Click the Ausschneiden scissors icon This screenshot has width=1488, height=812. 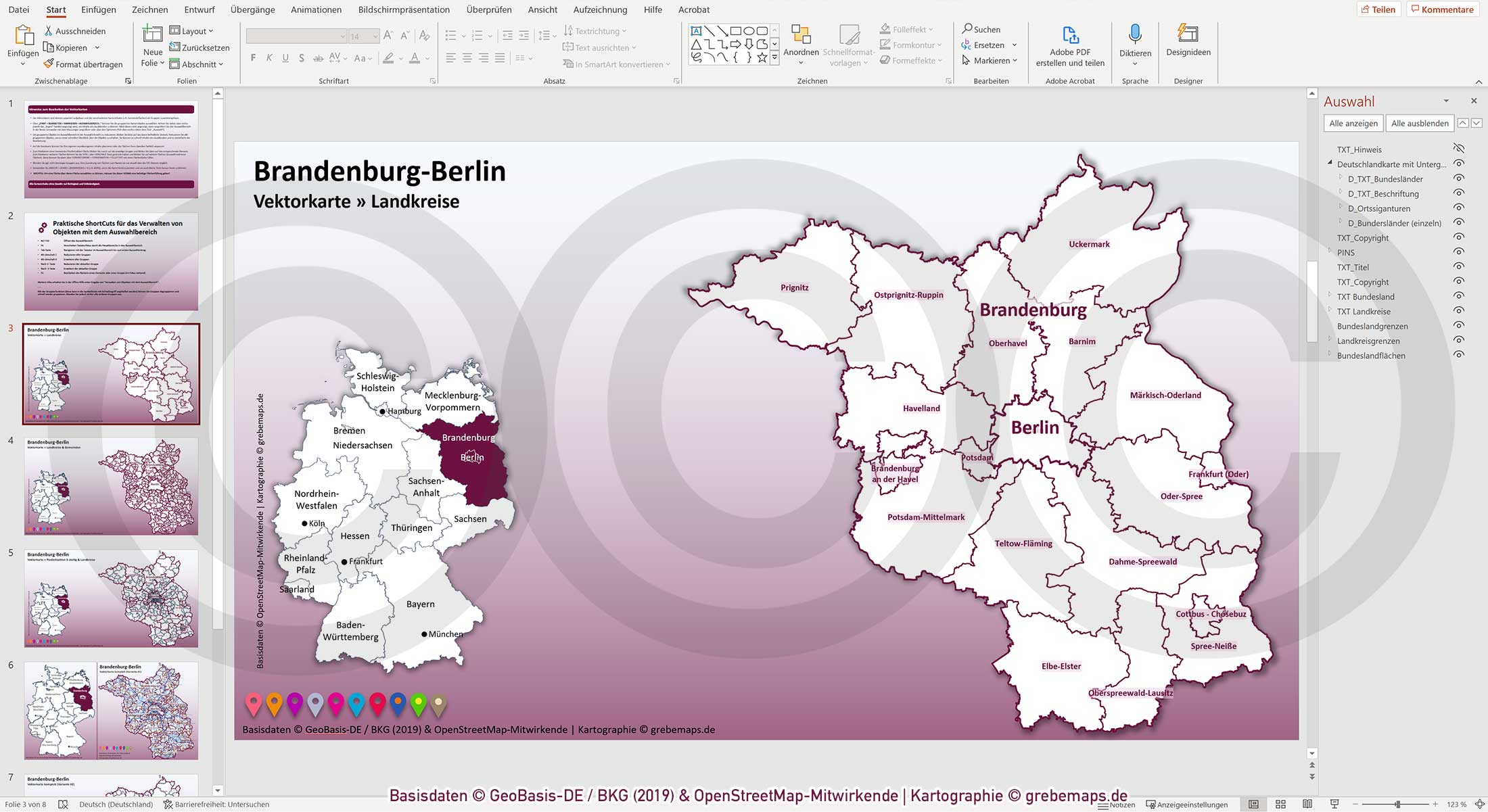[x=48, y=30]
